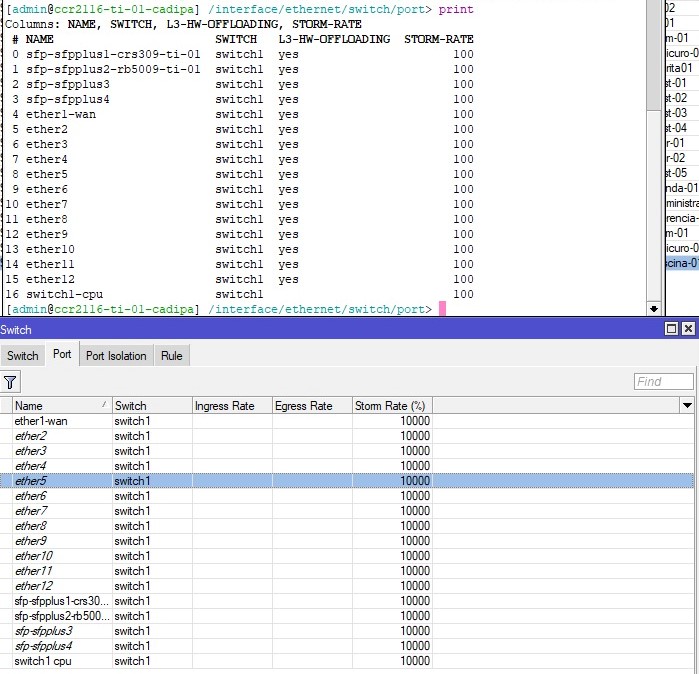Screen dimensions: 699x674
Task: Switch to the Port Isolation tab
Action: (116, 356)
